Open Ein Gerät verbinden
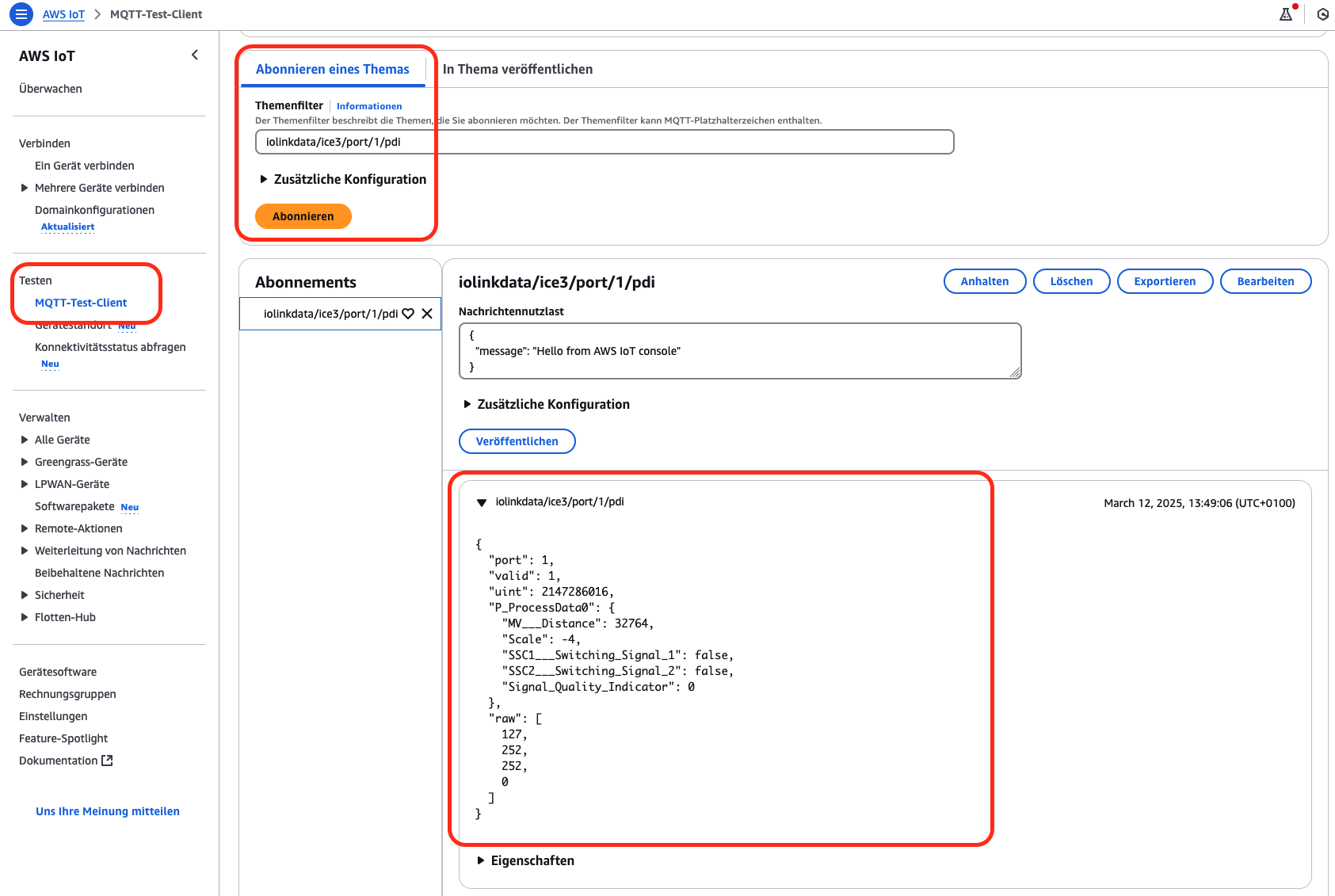This screenshot has height=896, width=1335. [x=85, y=166]
